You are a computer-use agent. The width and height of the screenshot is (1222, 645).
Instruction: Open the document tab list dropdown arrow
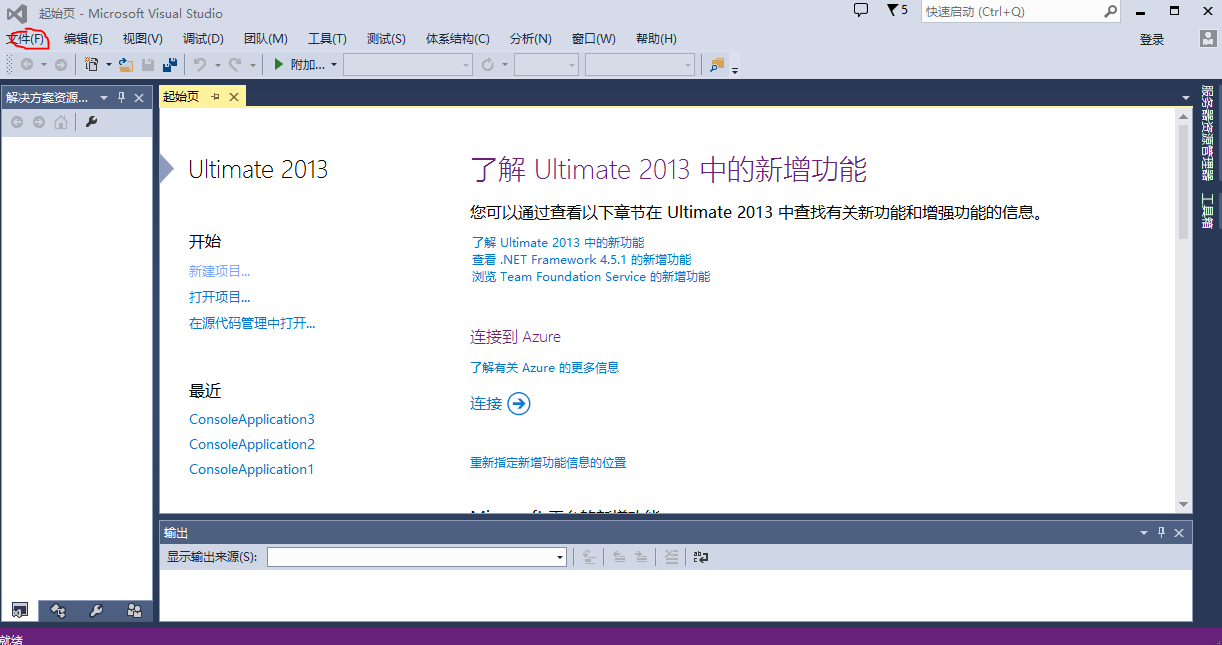coord(1186,98)
